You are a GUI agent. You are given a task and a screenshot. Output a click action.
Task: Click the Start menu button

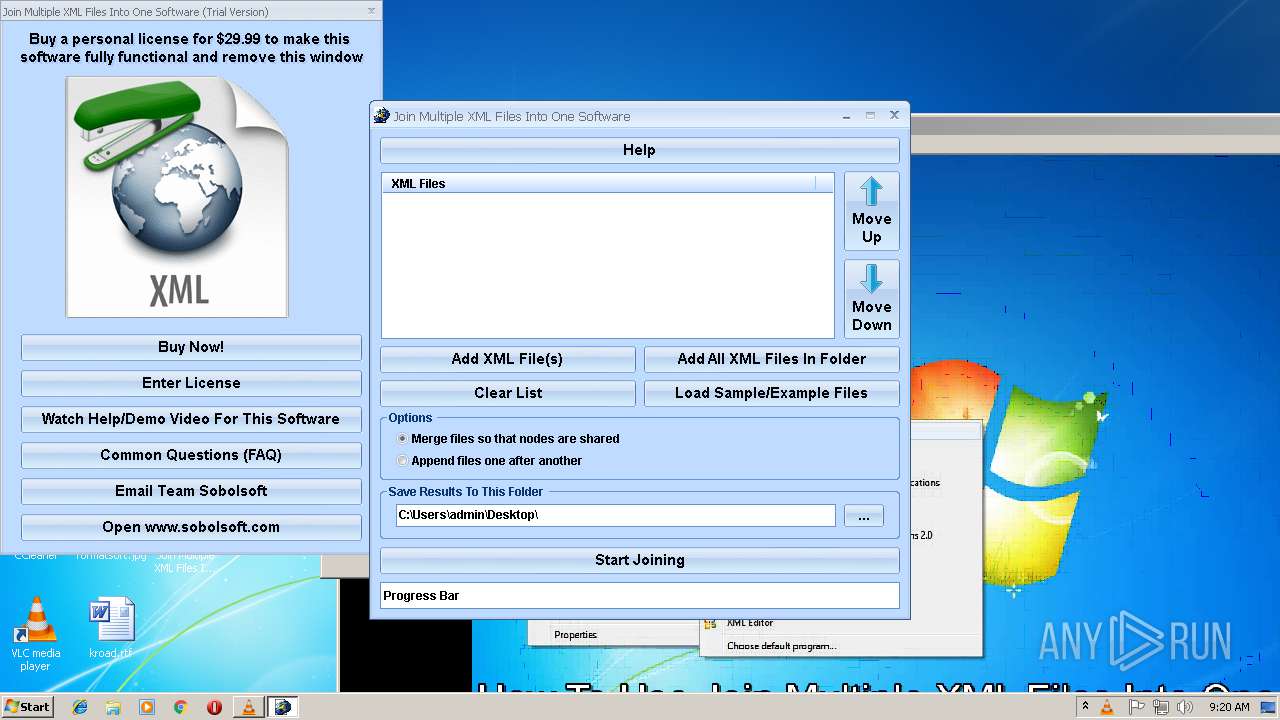click(27, 707)
